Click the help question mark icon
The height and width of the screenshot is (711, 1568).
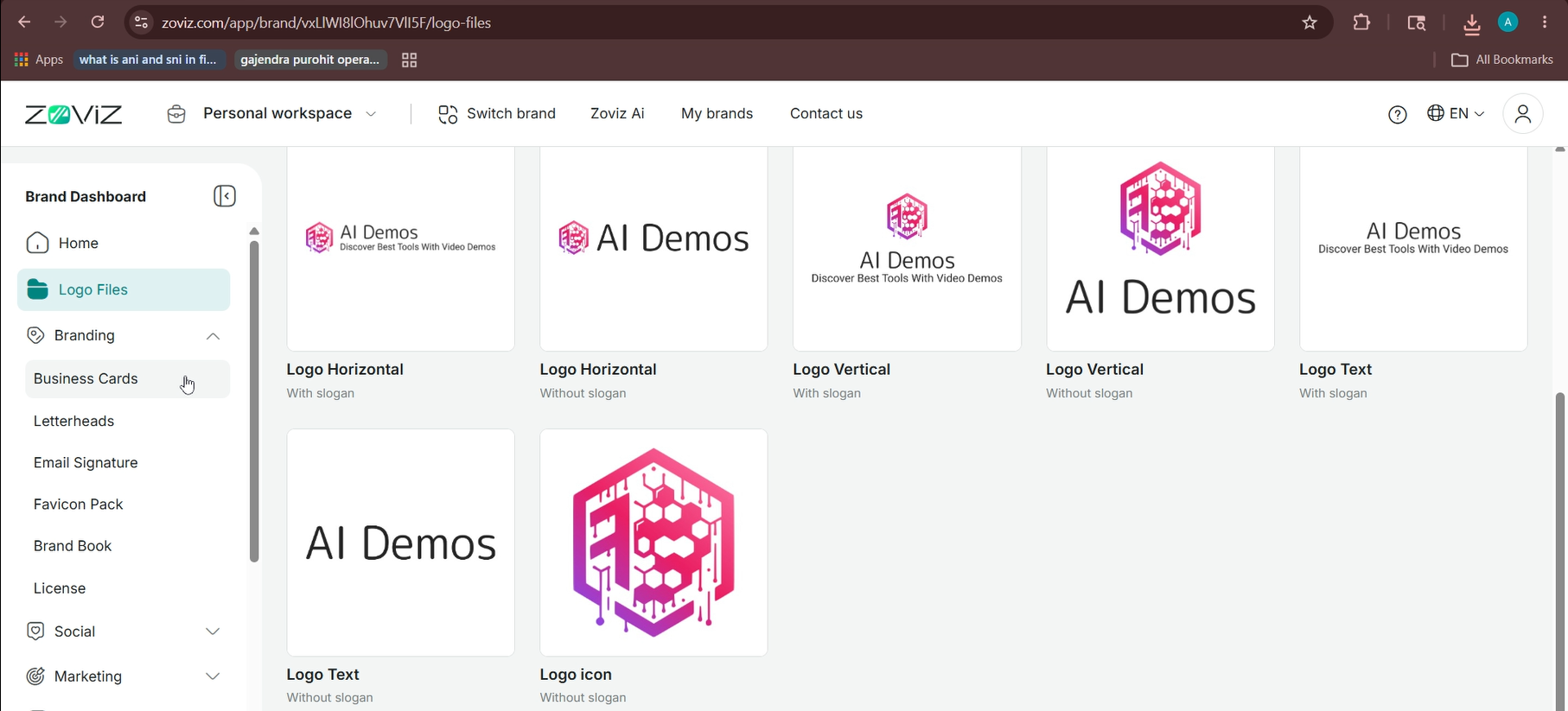coord(1398,114)
